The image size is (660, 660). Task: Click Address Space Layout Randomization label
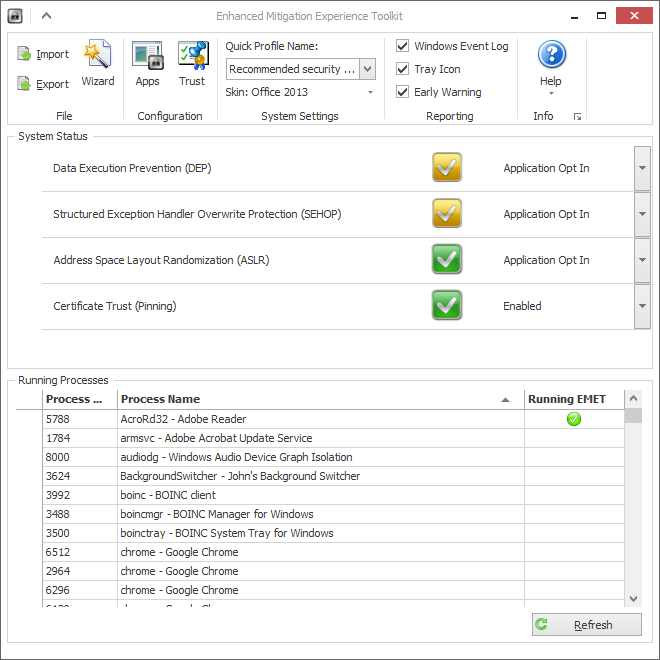click(x=161, y=260)
